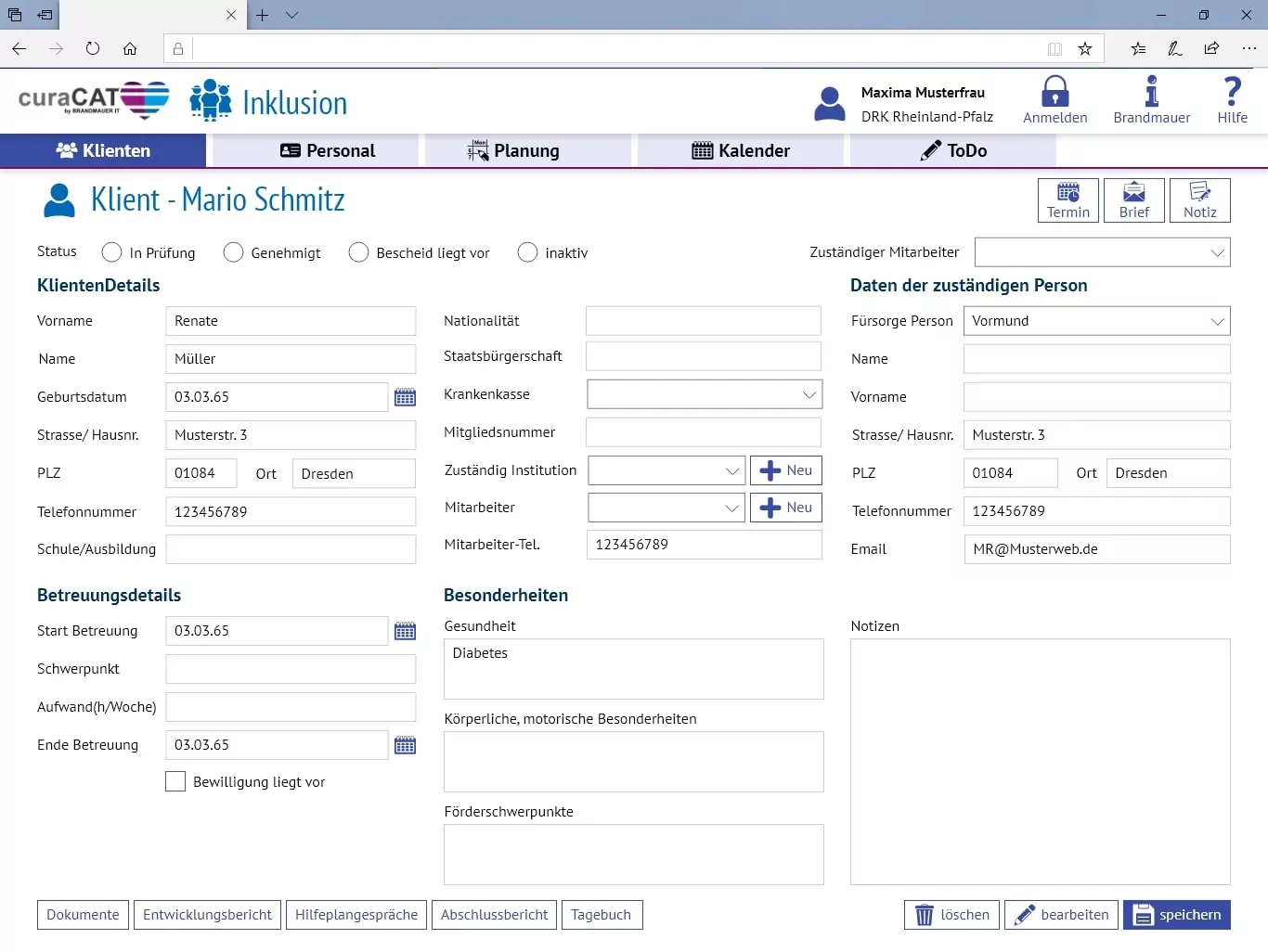Open a new browser tab

point(263,15)
